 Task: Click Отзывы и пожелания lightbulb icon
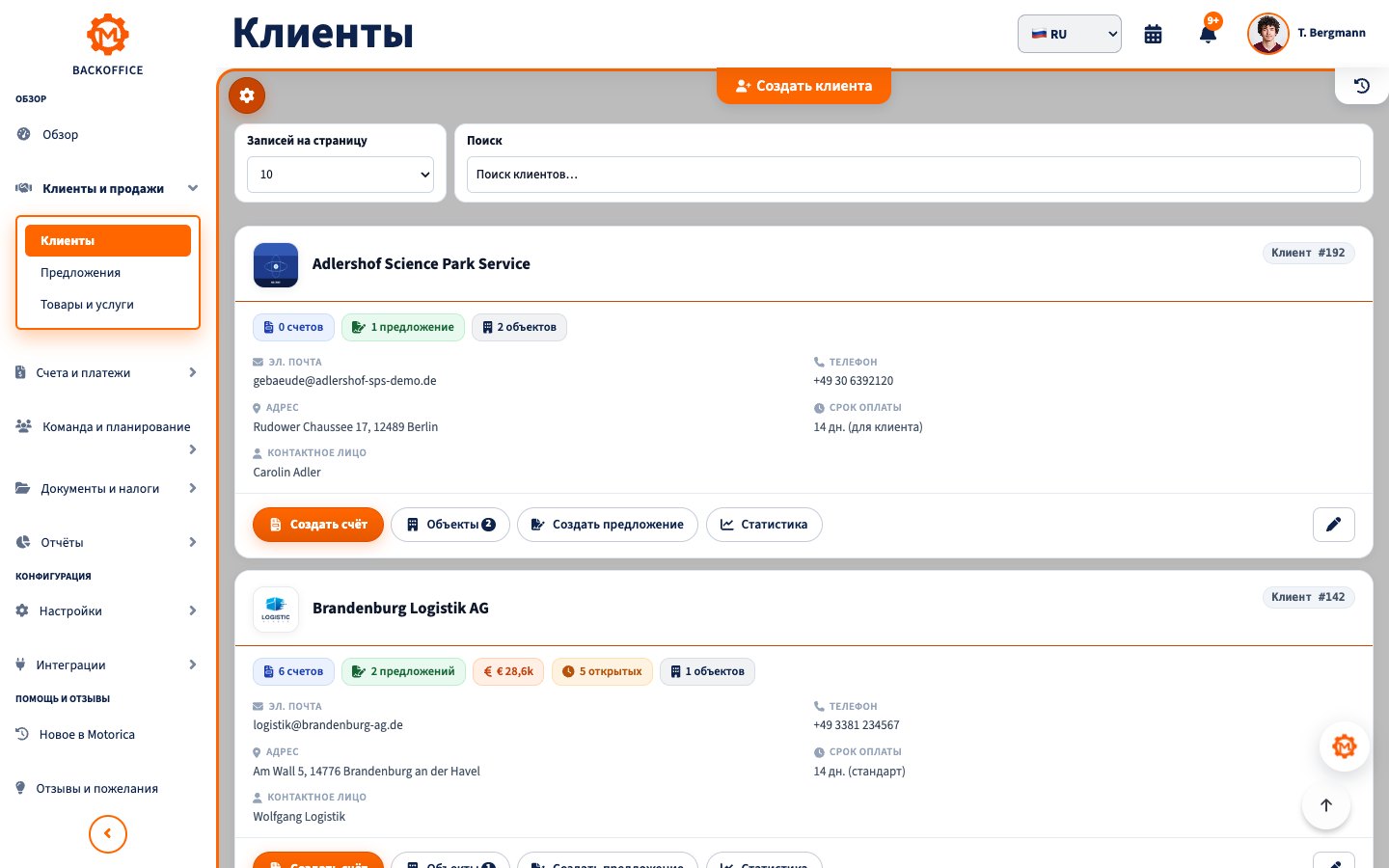coord(20,788)
